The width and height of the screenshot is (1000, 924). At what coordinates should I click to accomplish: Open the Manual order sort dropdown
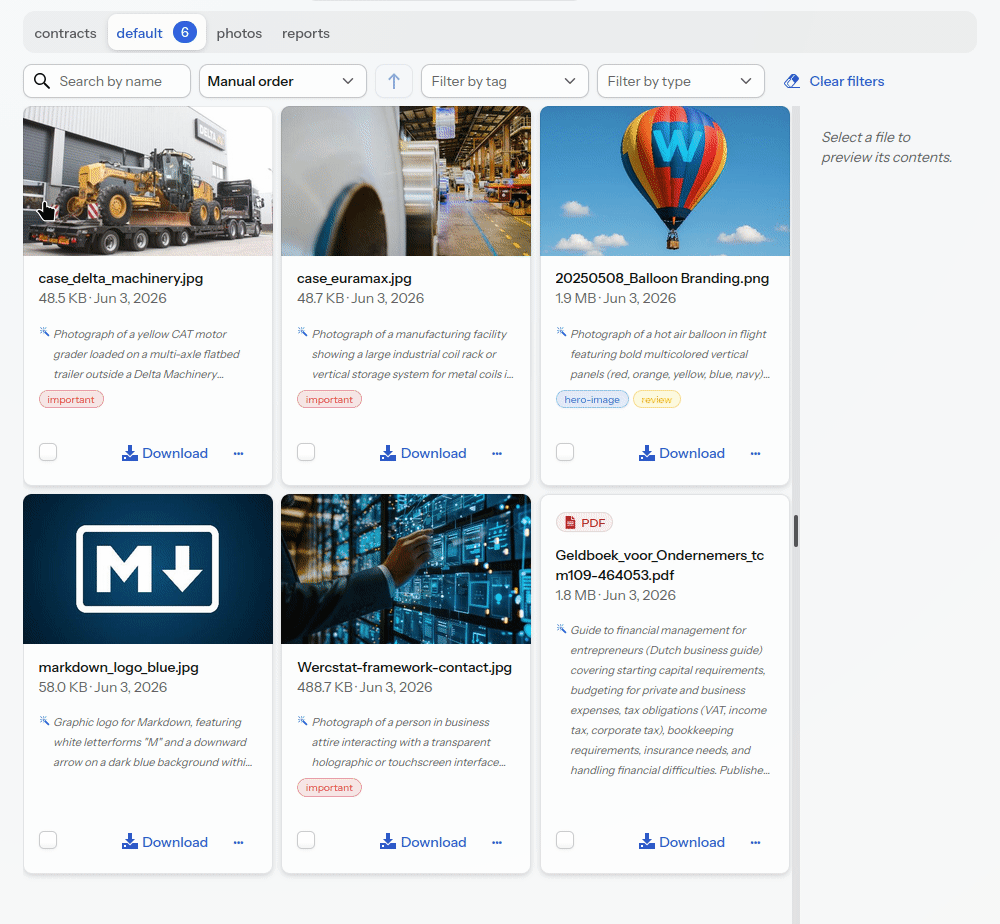tap(283, 81)
